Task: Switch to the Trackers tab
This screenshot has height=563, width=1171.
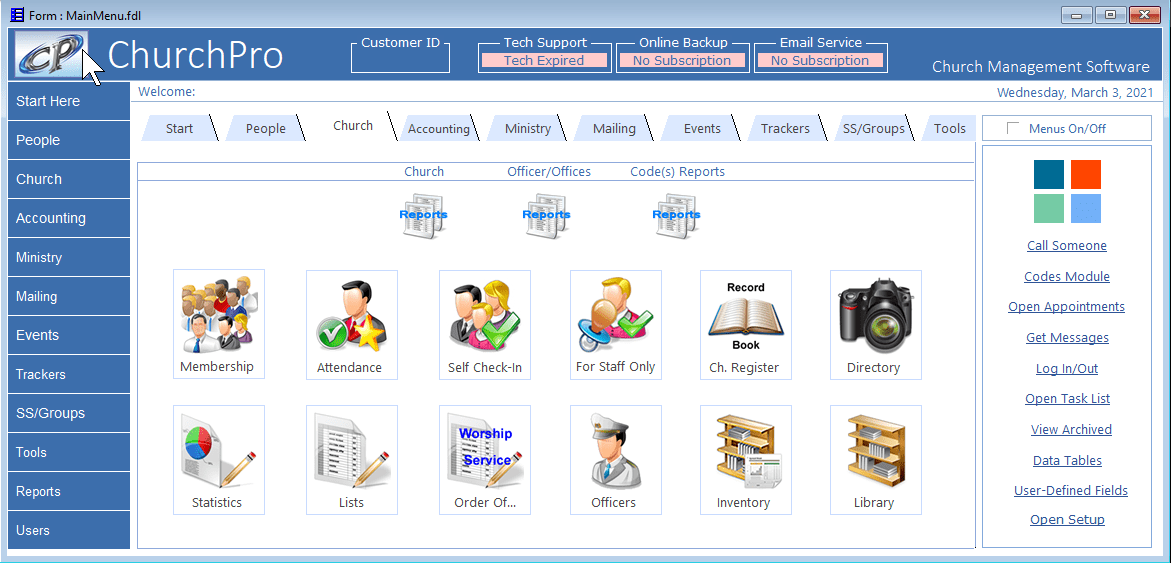Action: coord(785,128)
